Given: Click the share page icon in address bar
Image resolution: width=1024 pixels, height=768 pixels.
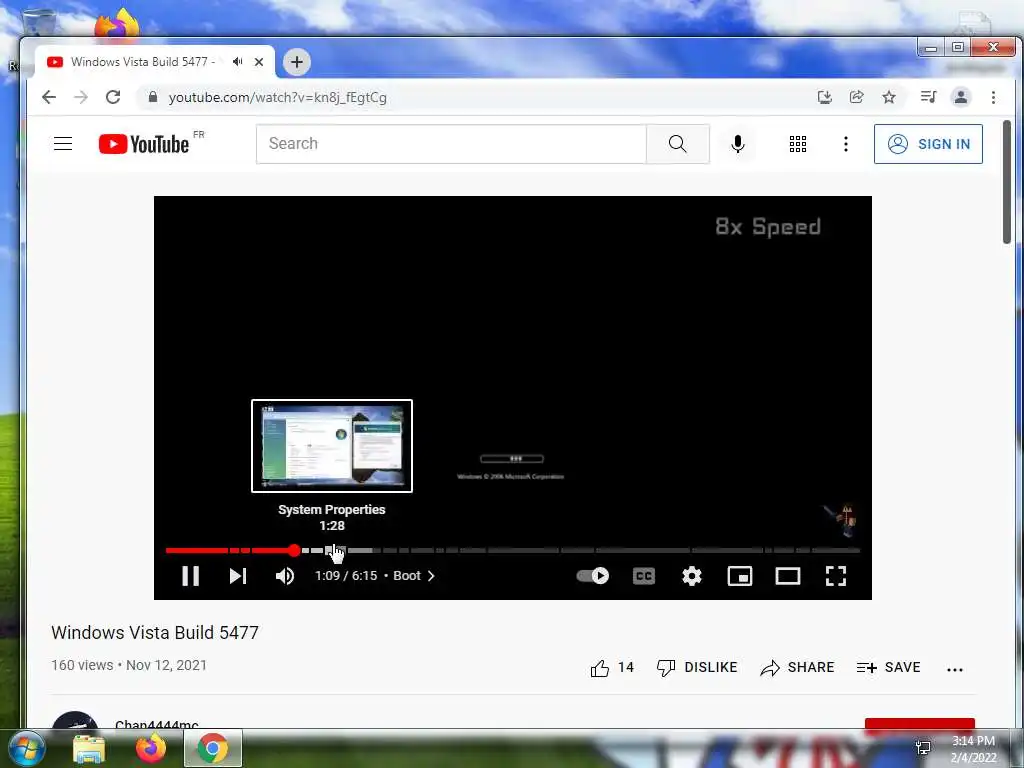Looking at the screenshot, I should [x=856, y=97].
